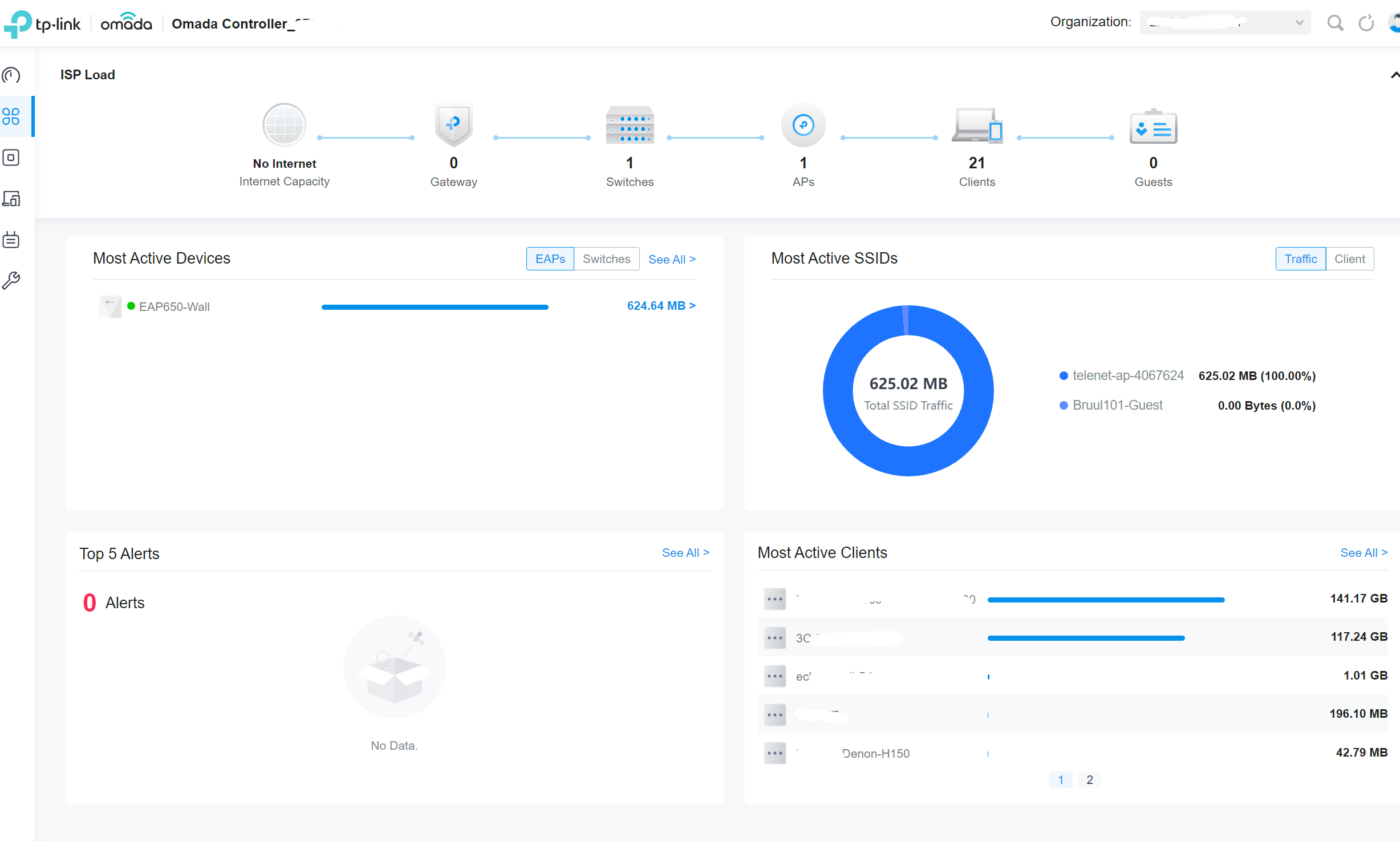1400x841 pixels.
Task: Click the 625.02 MB total traffic value
Action: [908, 384]
